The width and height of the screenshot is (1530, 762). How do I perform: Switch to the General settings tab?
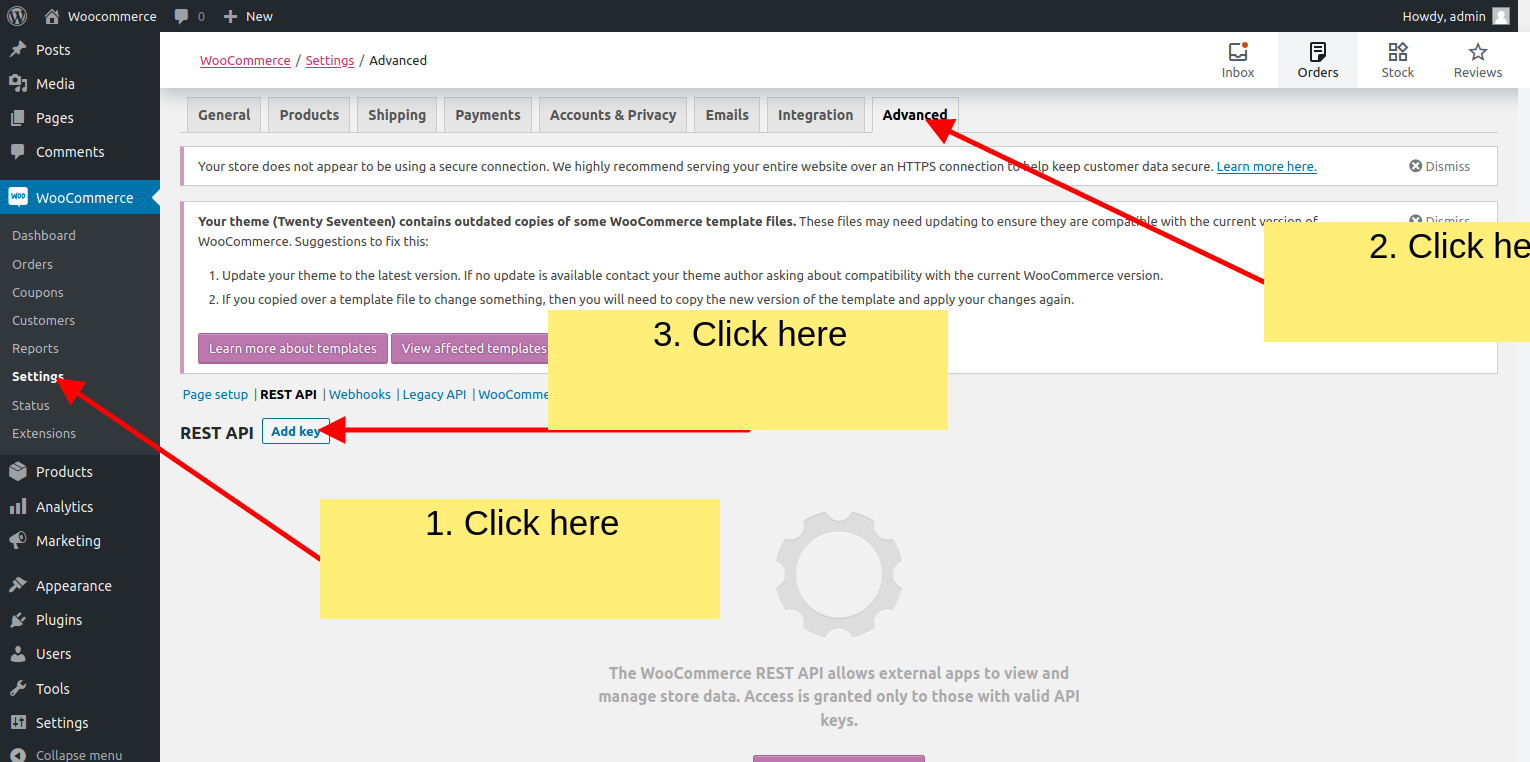click(224, 115)
